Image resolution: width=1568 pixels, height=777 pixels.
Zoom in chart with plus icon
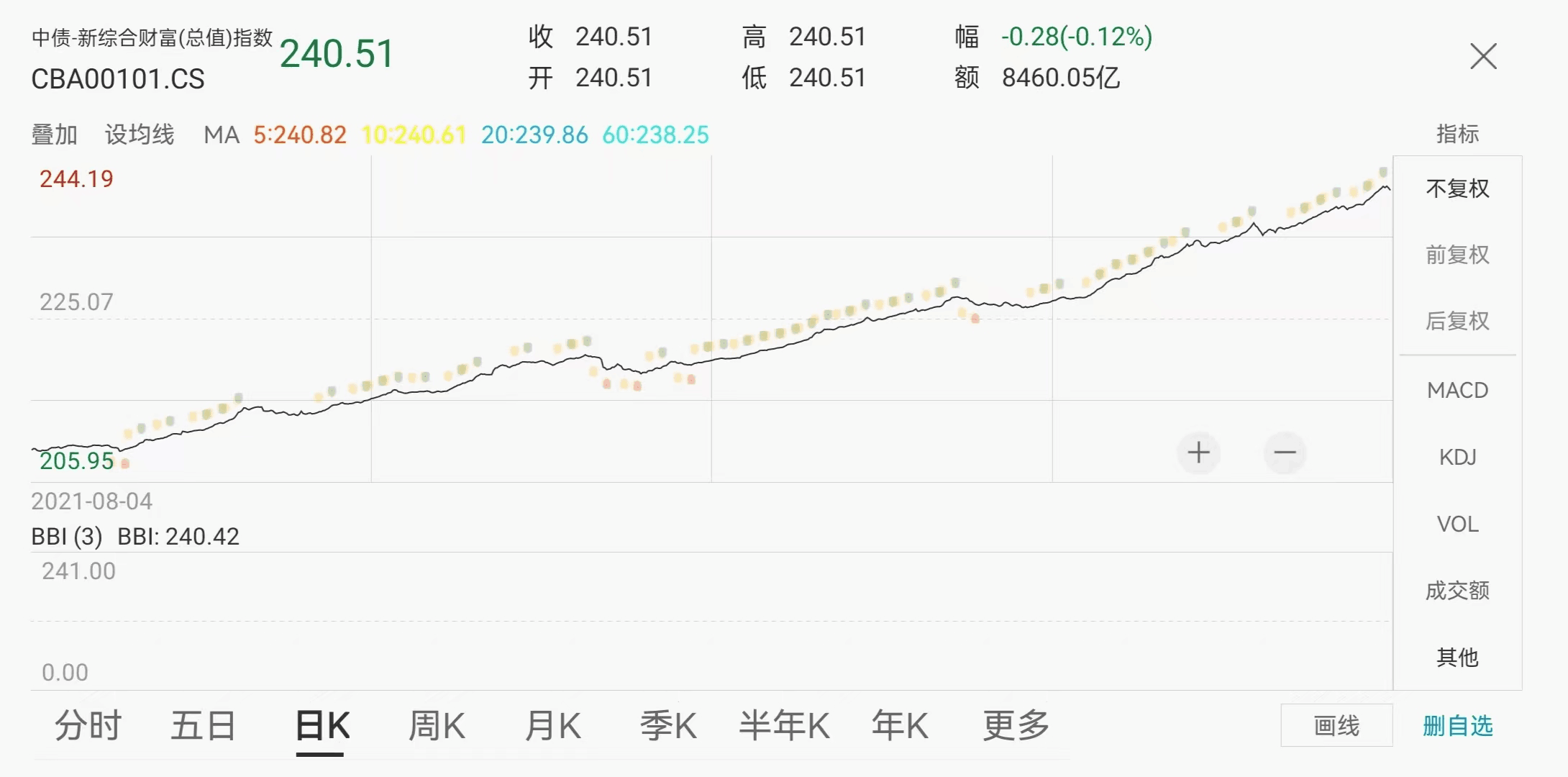1198,453
